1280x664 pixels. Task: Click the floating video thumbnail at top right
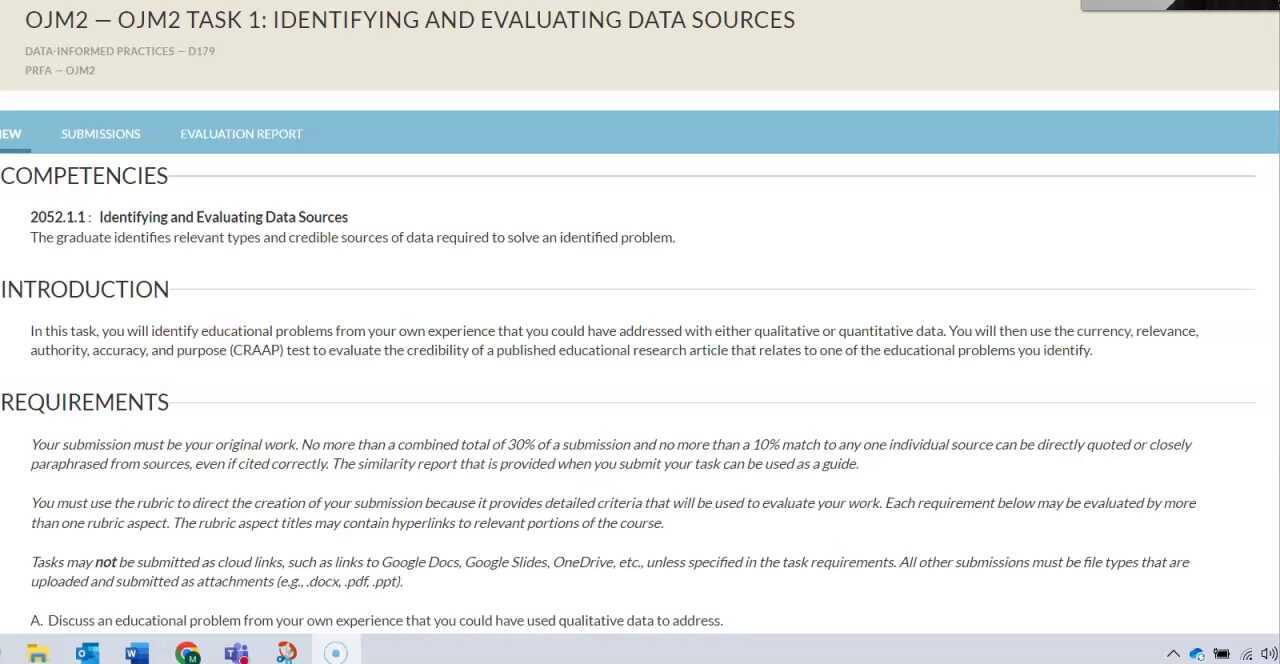click(1180, 5)
